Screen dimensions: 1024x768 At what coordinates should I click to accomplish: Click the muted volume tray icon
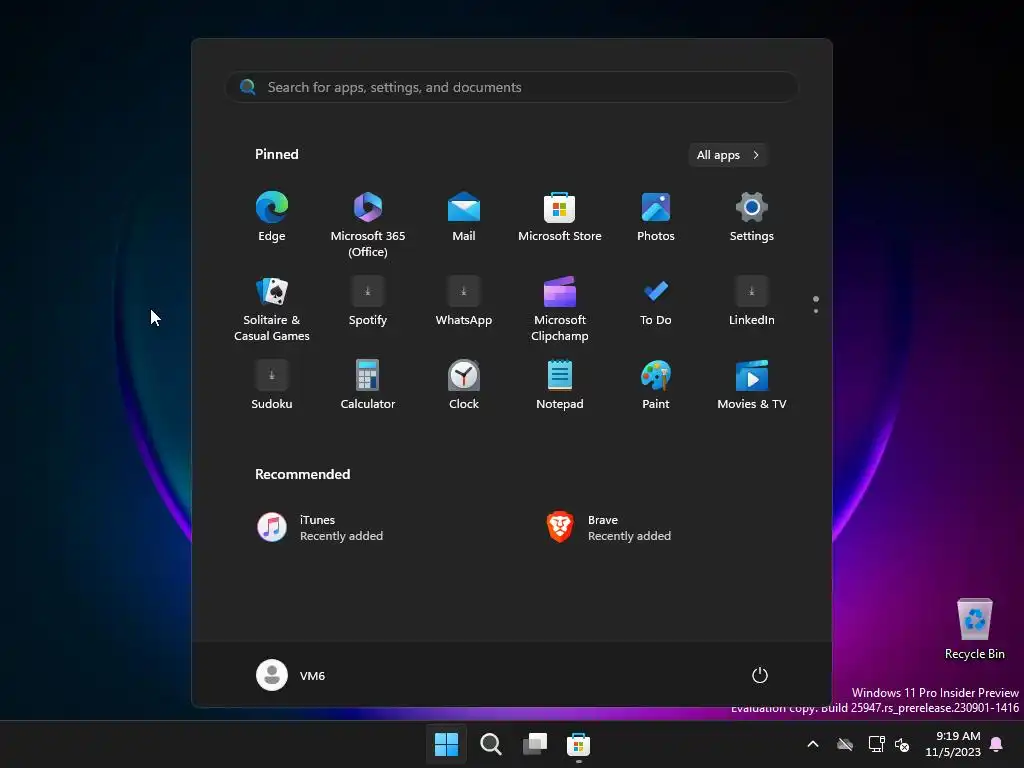(903, 744)
